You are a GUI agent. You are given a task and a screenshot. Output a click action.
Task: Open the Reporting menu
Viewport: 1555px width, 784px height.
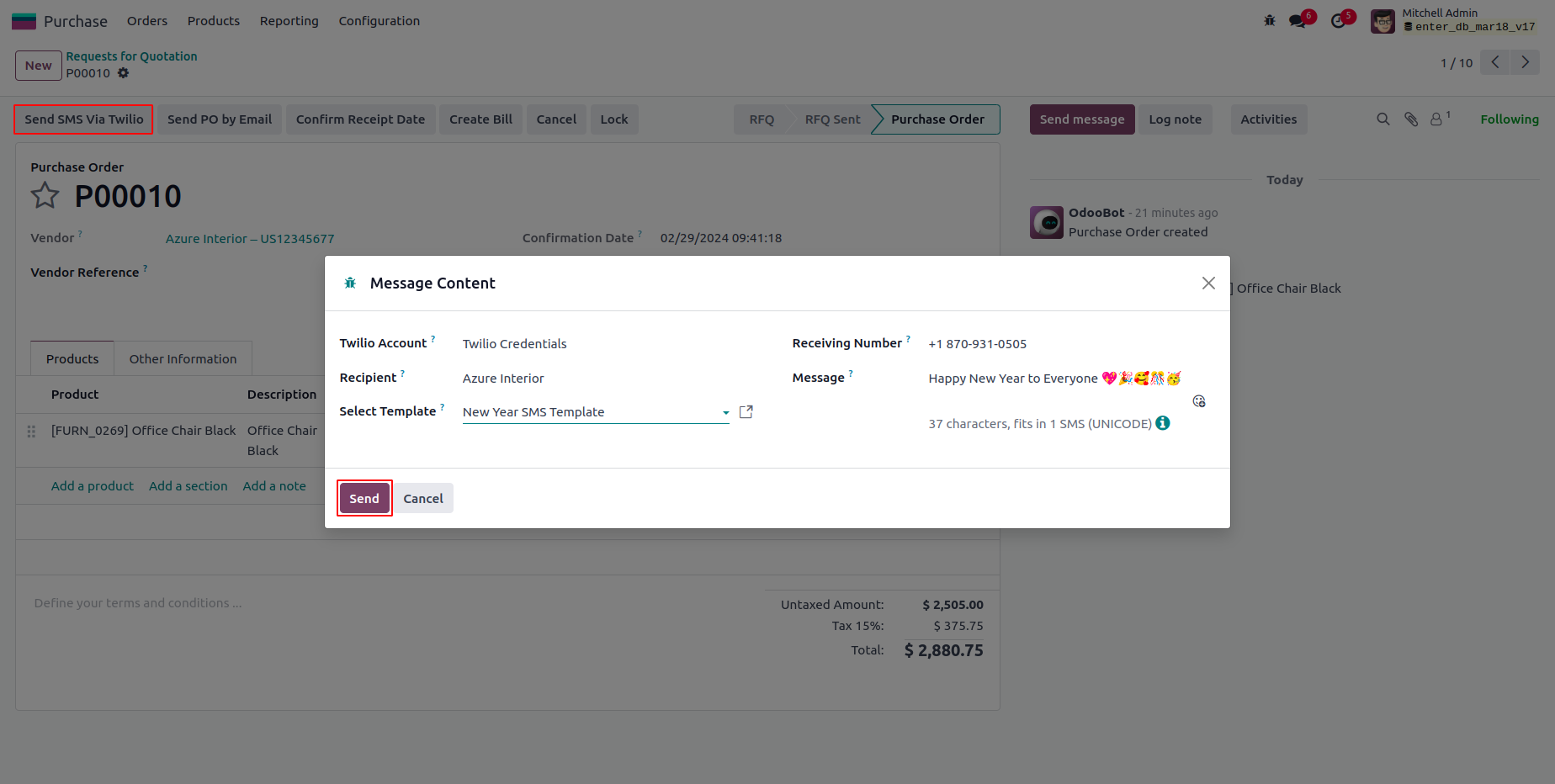pyautogui.click(x=289, y=21)
